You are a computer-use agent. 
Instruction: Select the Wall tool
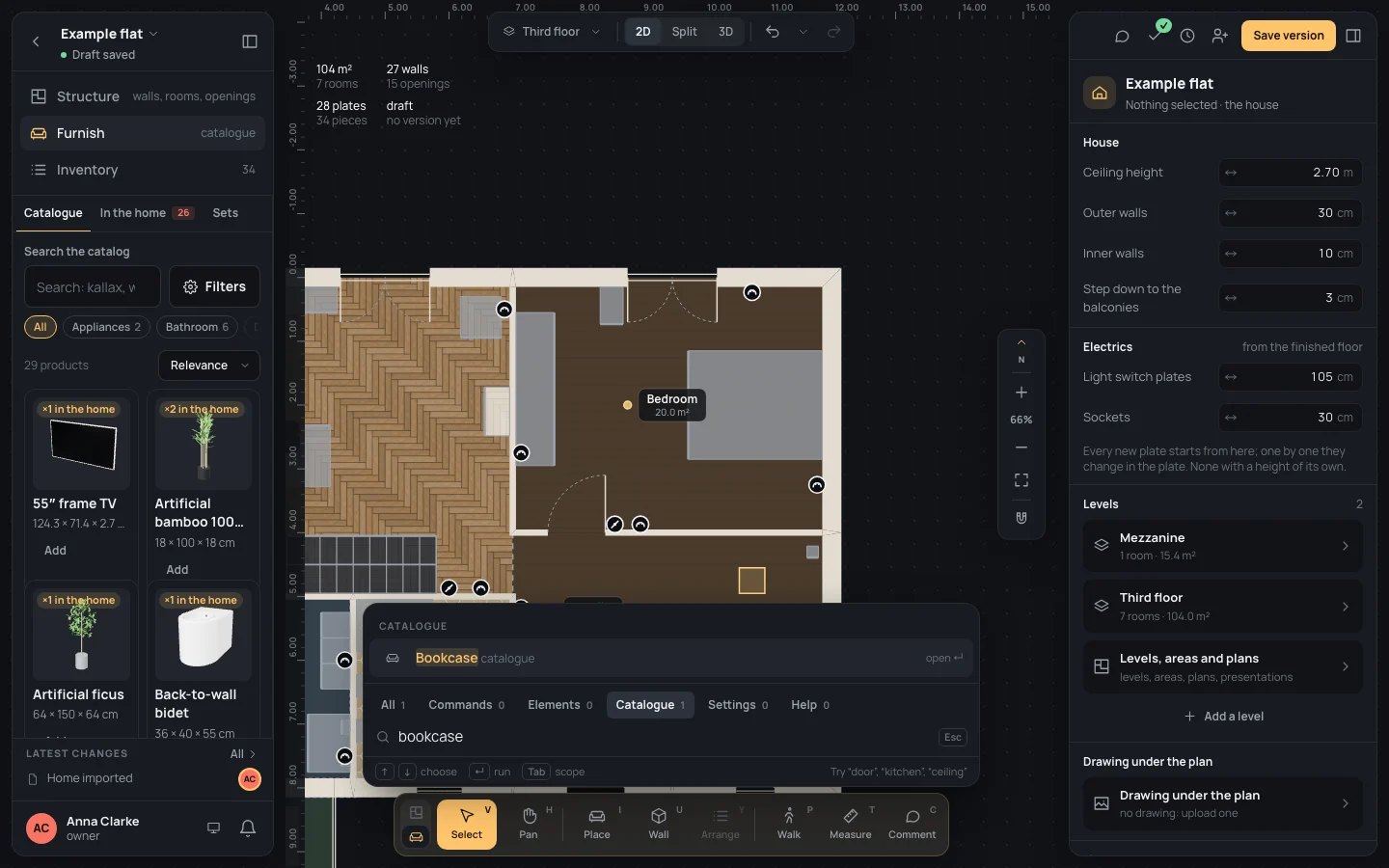coord(659,824)
